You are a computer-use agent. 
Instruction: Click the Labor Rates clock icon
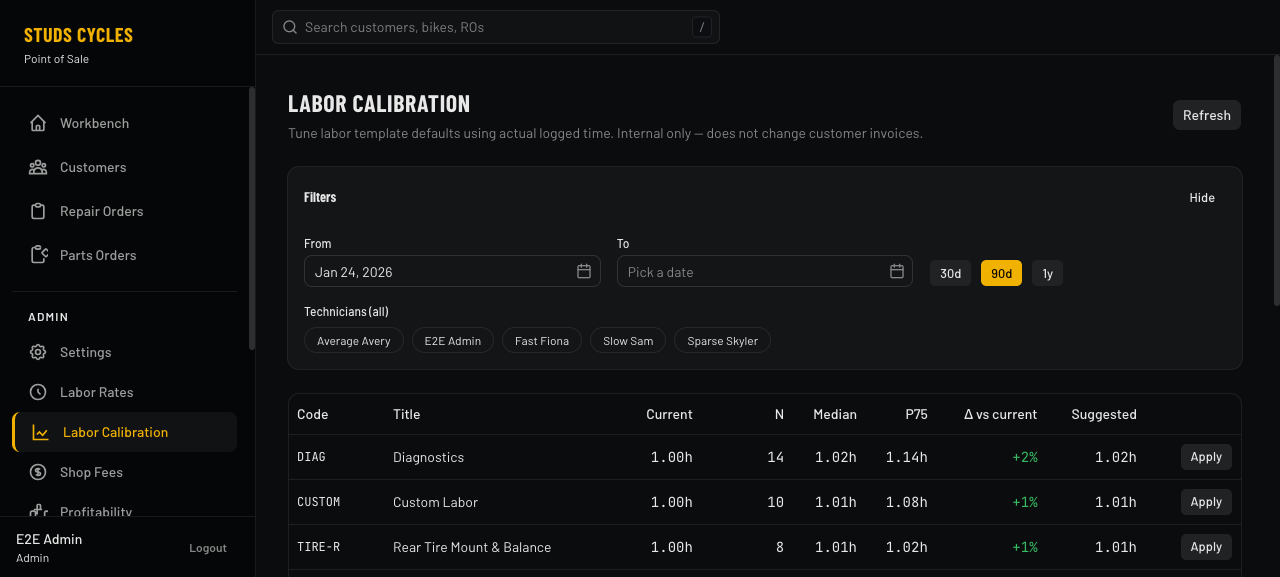(38, 392)
